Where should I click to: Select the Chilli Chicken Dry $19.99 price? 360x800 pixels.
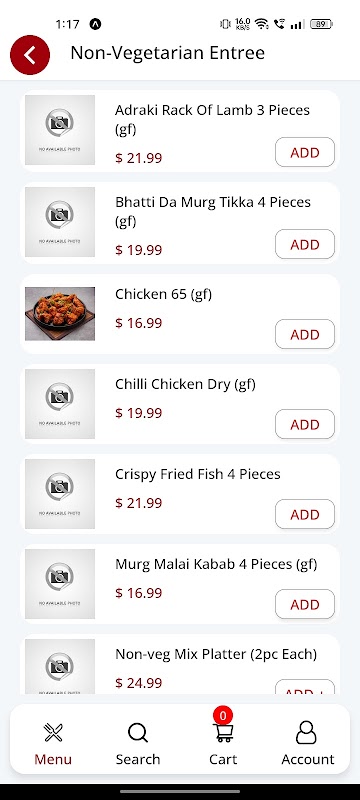pos(139,413)
